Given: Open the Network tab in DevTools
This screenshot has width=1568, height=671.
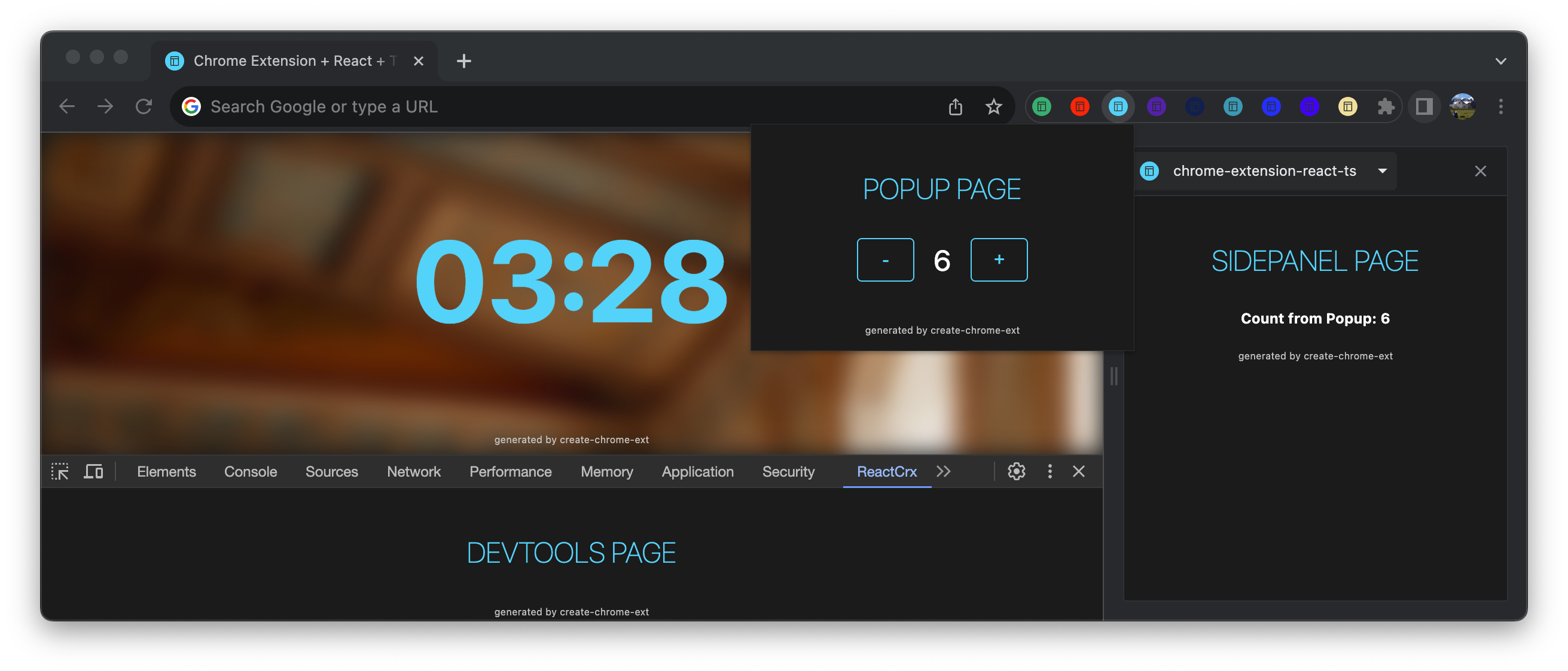Looking at the screenshot, I should click(x=413, y=472).
